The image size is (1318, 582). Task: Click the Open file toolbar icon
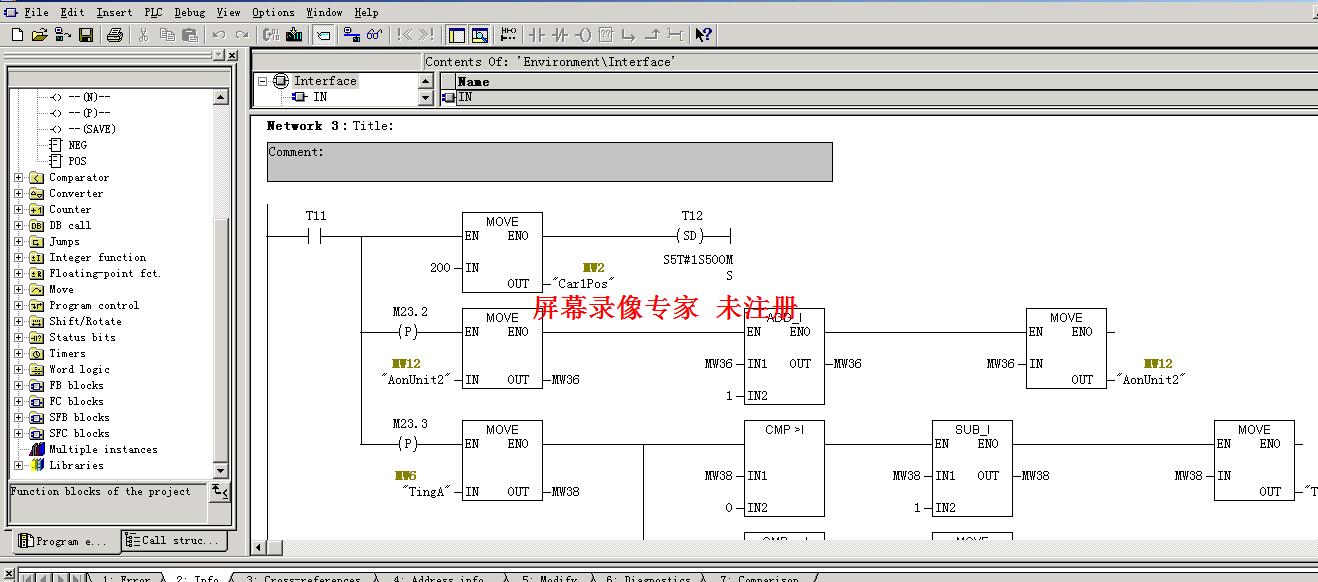(40, 35)
